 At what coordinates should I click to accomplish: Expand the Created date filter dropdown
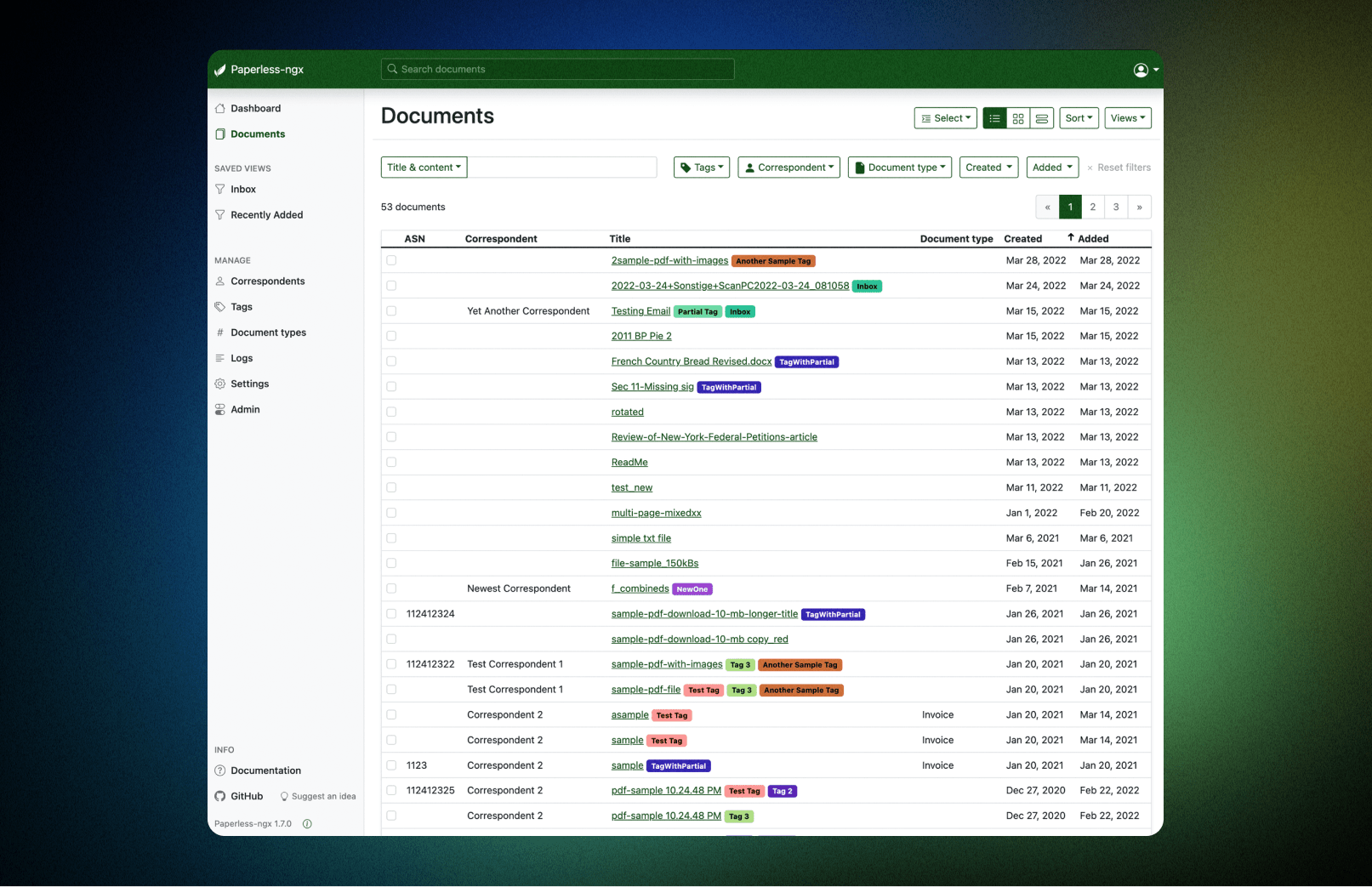[x=988, y=168]
